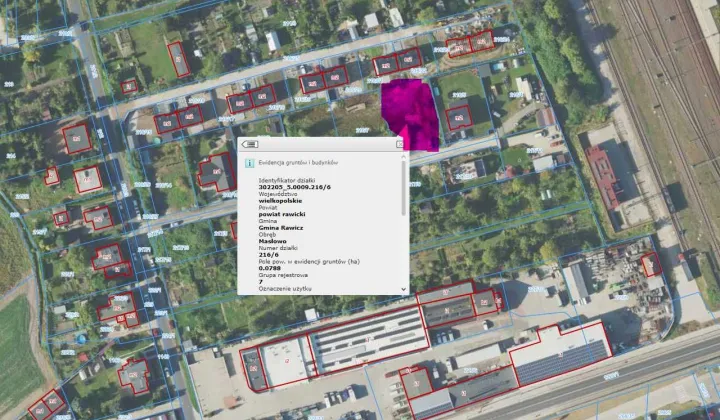Click the magenta highlighted parcel on map
Screen dimensions: 720x420
click(410, 110)
